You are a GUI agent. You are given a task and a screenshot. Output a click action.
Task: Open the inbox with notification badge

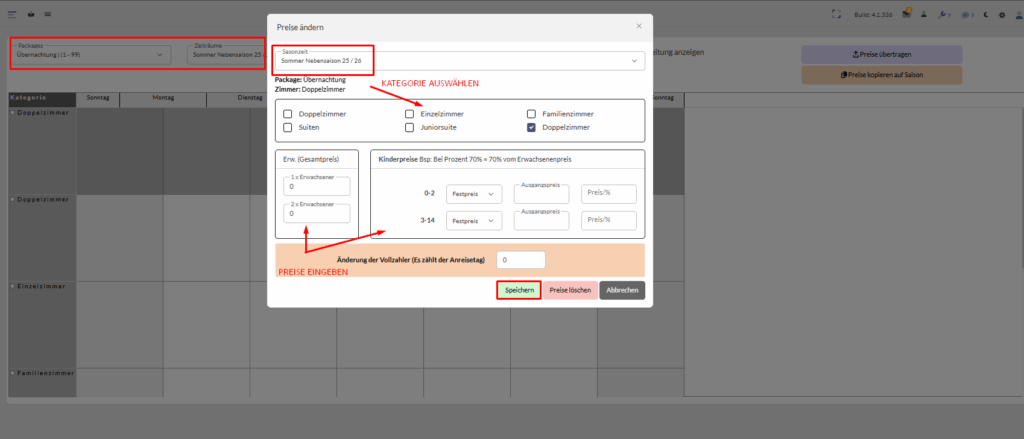tap(906, 15)
